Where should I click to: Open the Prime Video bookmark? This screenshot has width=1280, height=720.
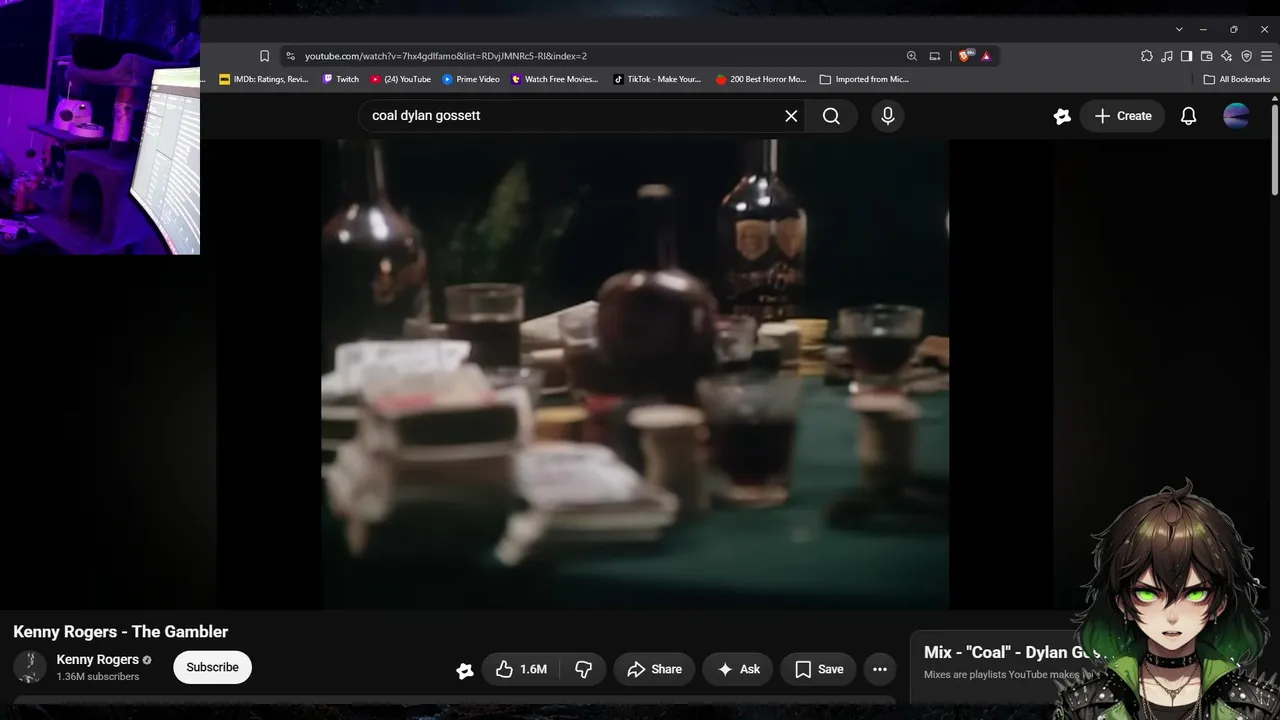[x=471, y=79]
